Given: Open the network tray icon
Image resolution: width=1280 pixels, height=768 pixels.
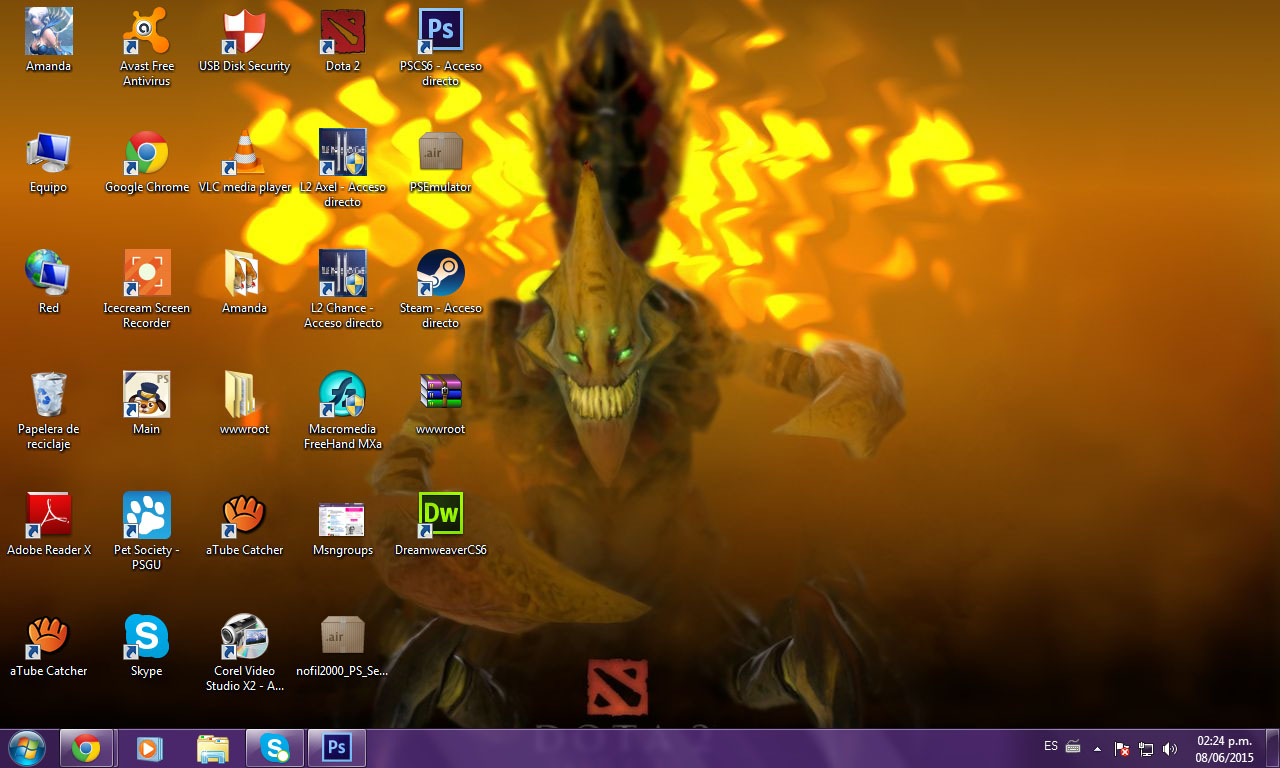Looking at the screenshot, I should tap(1146, 748).
